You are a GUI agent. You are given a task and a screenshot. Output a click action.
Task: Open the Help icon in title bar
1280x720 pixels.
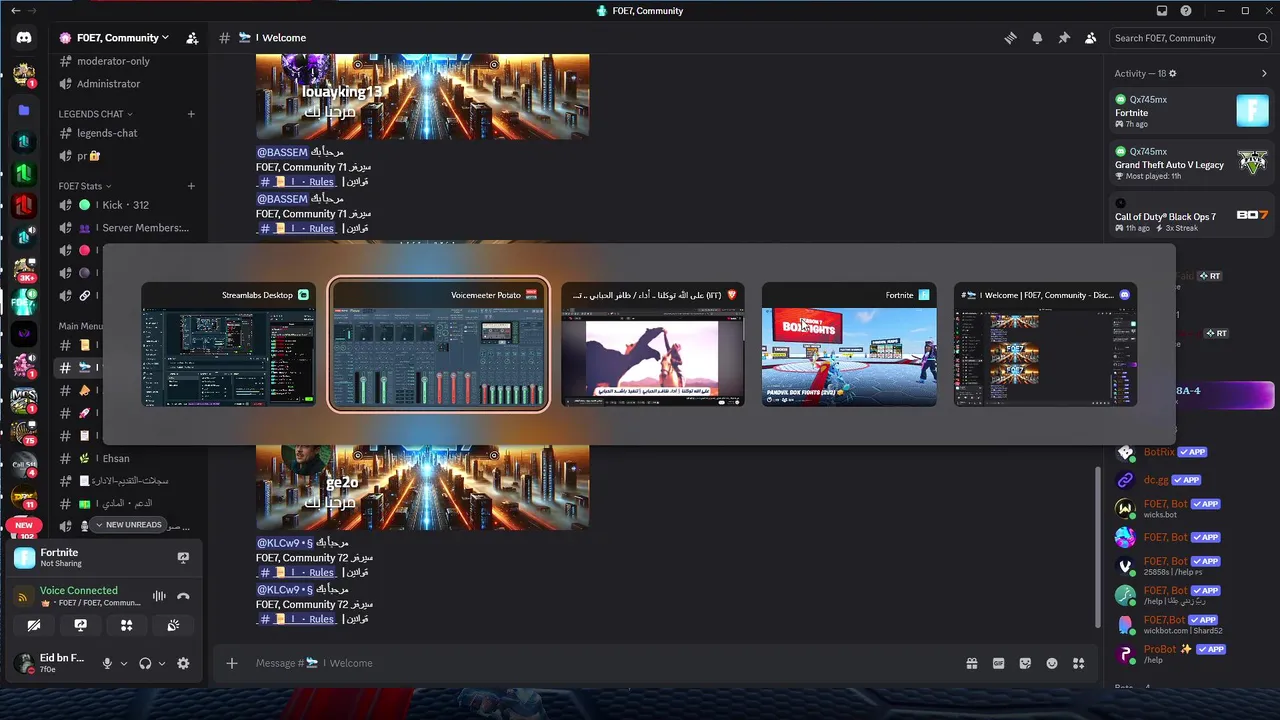pyautogui.click(x=1186, y=11)
